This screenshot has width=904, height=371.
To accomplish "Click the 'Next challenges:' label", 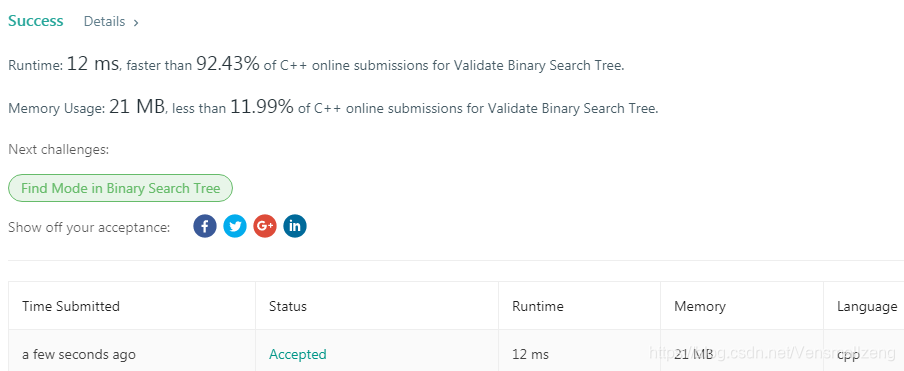I will [x=58, y=150].
